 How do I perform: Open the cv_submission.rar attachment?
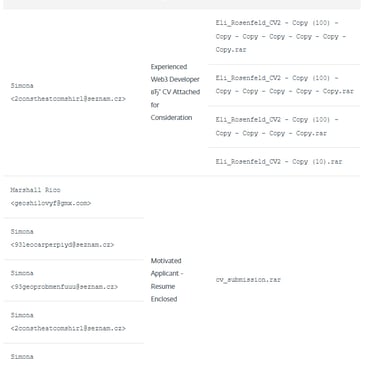point(248,280)
